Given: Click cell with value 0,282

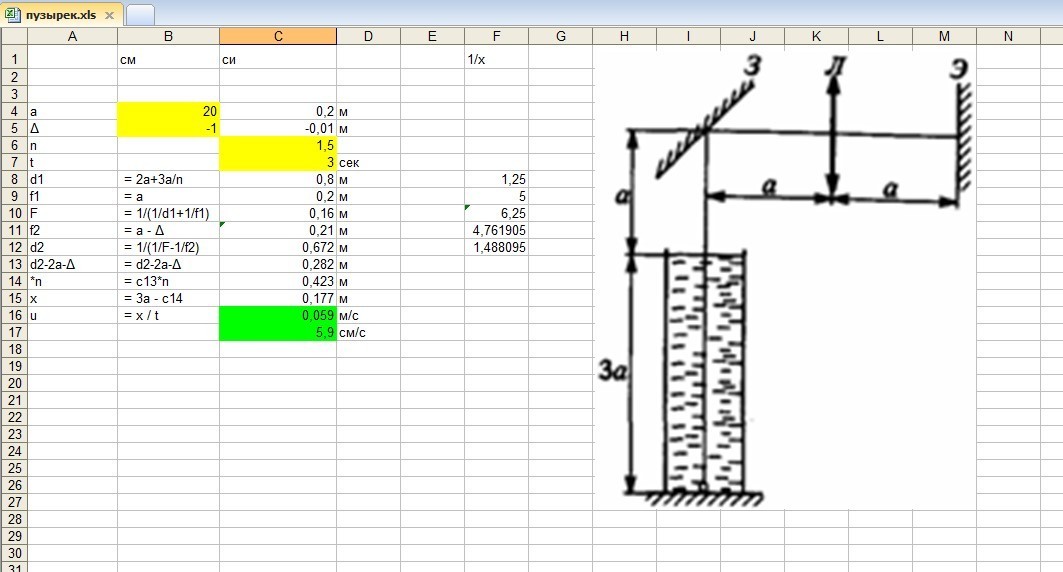Looking at the screenshot, I should coord(278,264).
